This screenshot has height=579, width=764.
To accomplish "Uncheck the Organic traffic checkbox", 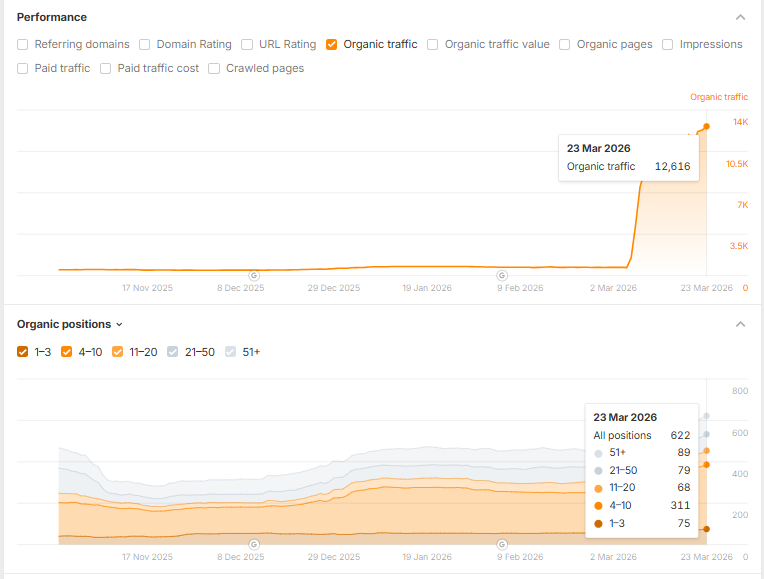I will click(331, 44).
